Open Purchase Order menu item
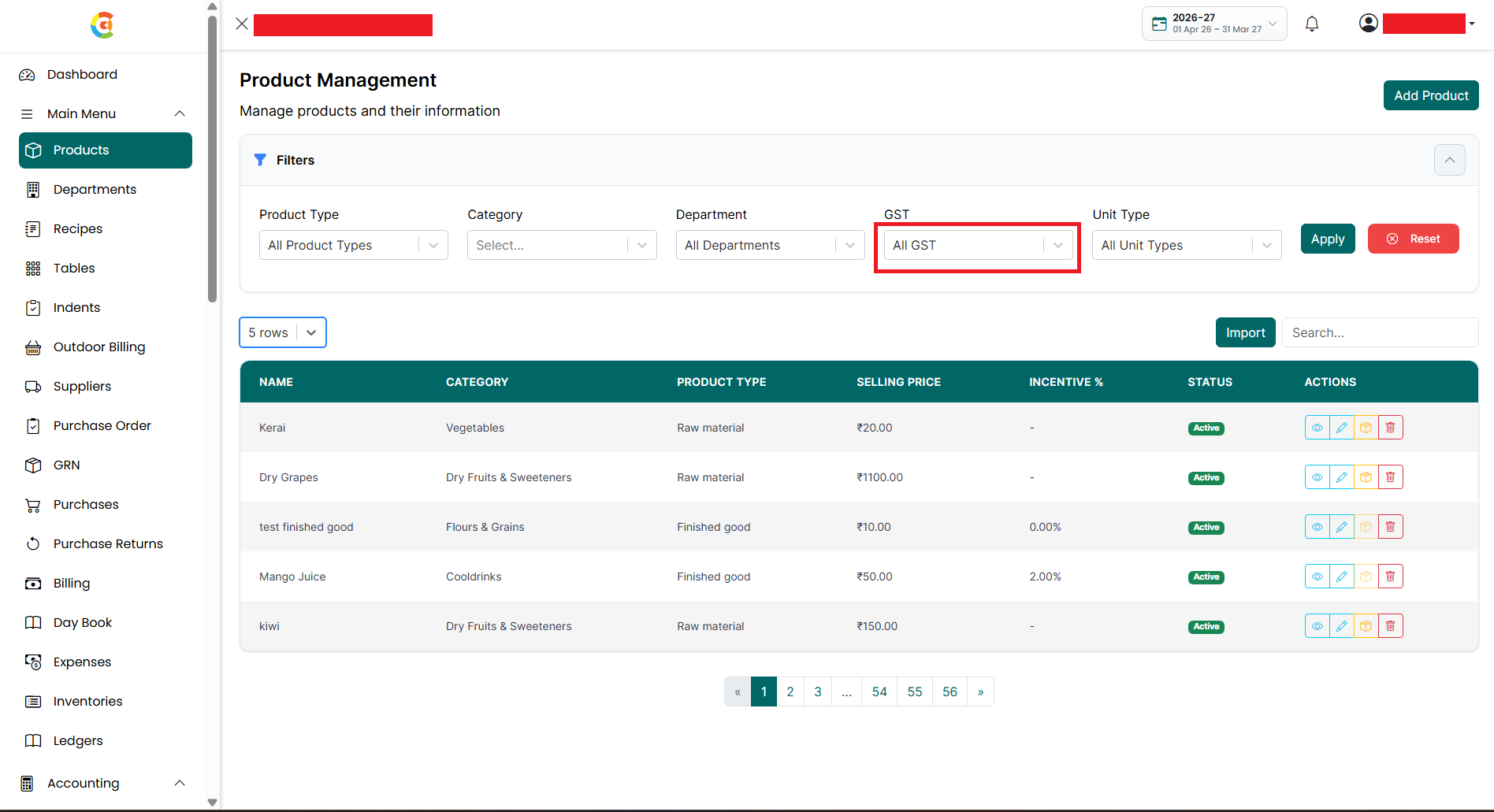 106,425
